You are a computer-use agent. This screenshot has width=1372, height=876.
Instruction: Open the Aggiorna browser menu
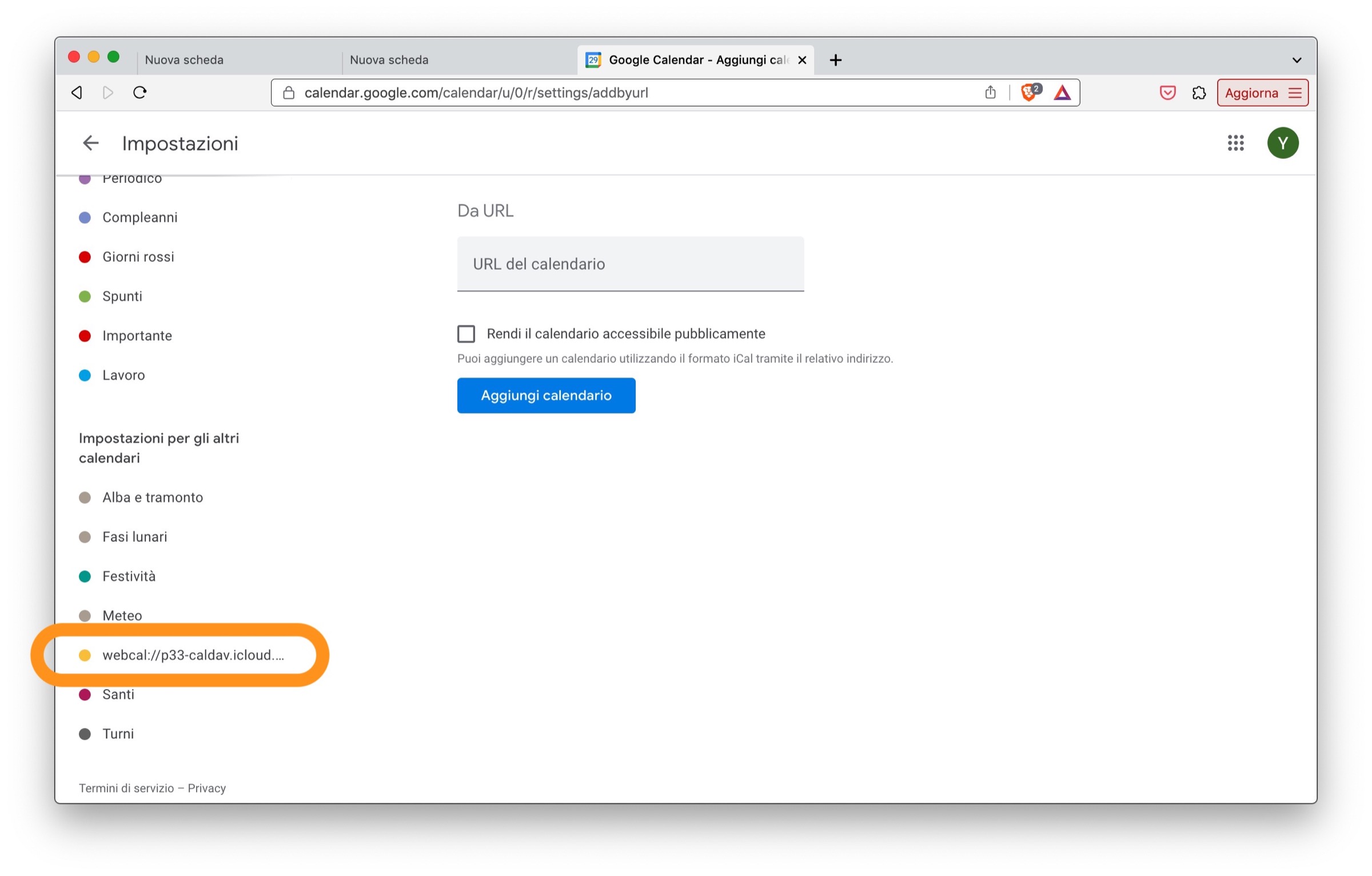click(1262, 93)
